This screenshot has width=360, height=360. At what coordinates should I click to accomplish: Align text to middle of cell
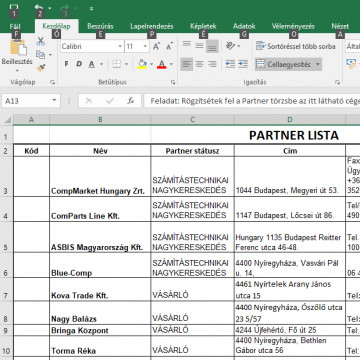tap(199, 46)
